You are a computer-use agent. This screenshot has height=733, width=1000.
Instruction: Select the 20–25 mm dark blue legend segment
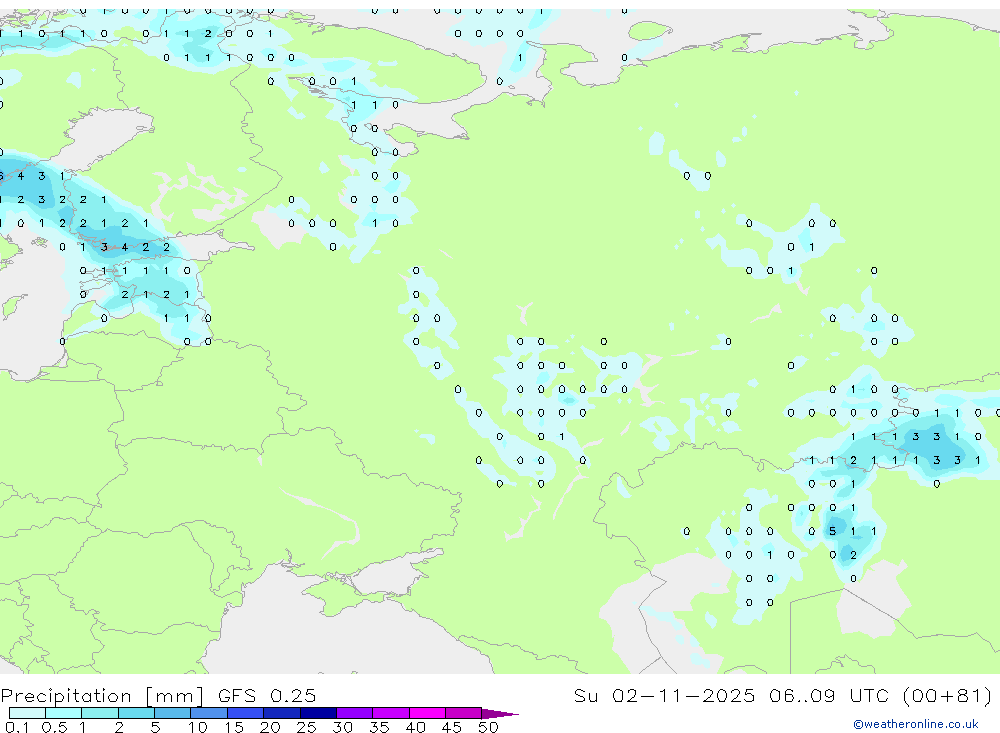tap(282, 713)
